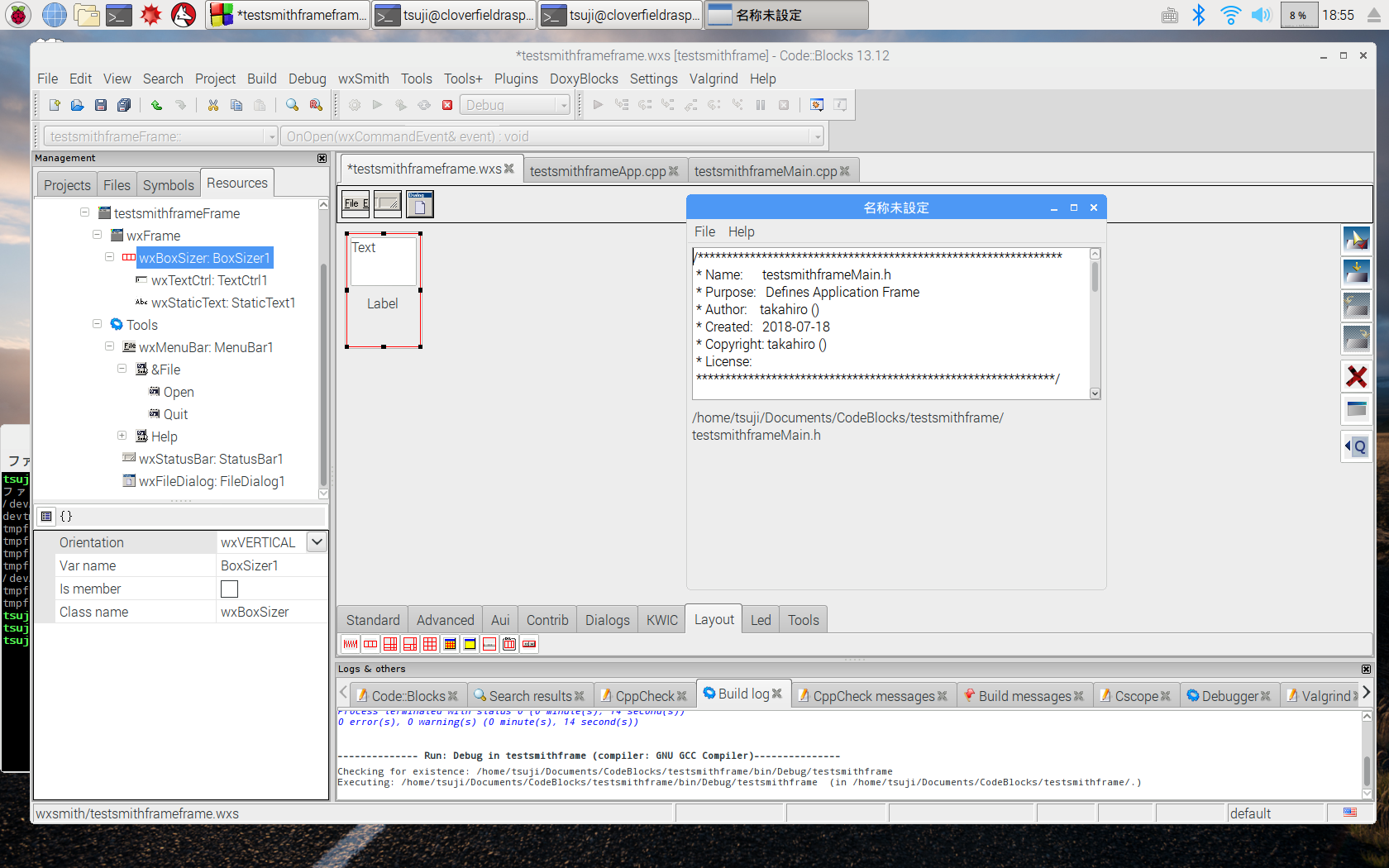This screenshot has height=868, width=1389.
Task: Click the Text control in design preview
Action: click(x=384, y=261)
